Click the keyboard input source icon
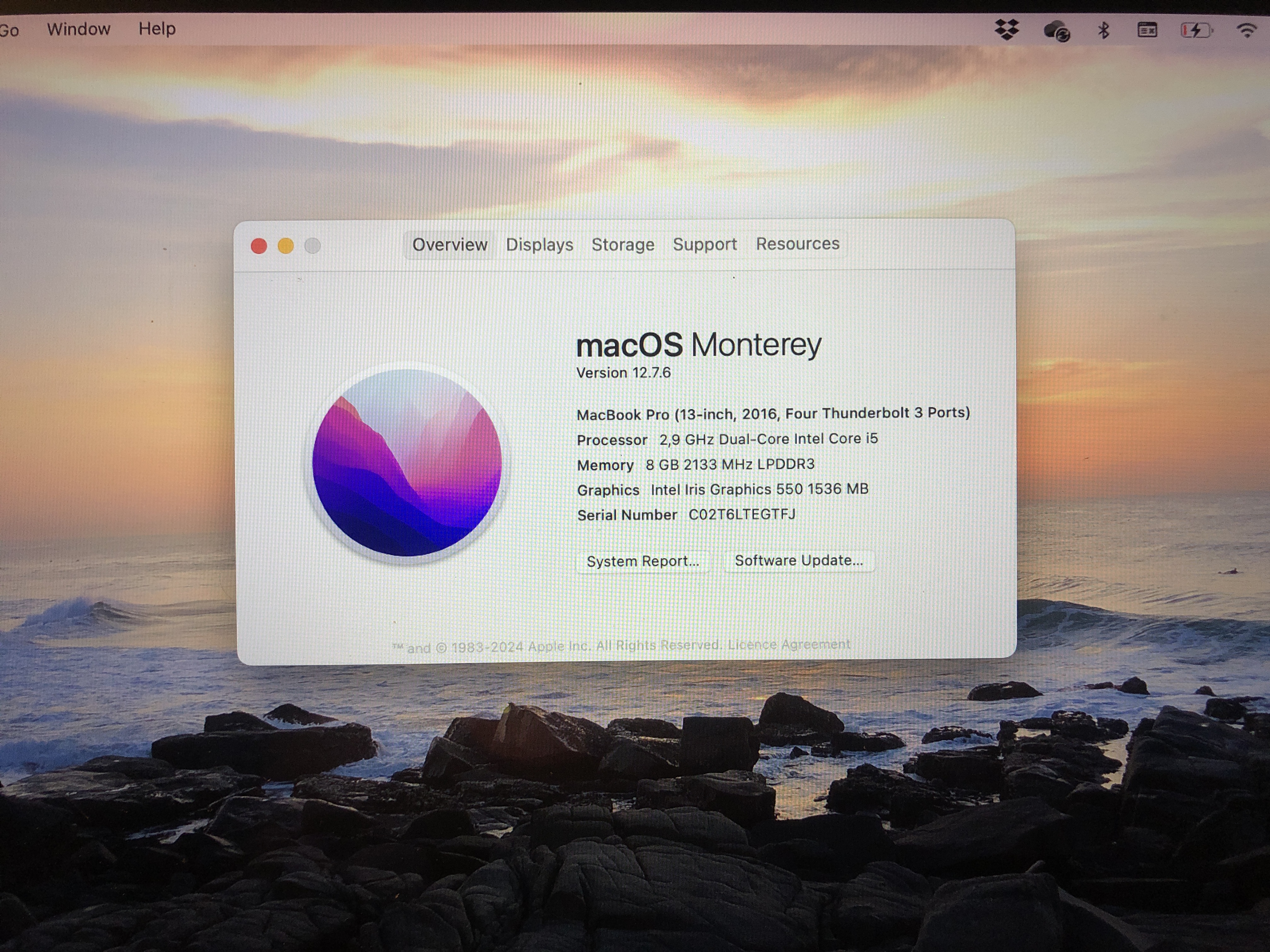 (x=1147, y=30)
